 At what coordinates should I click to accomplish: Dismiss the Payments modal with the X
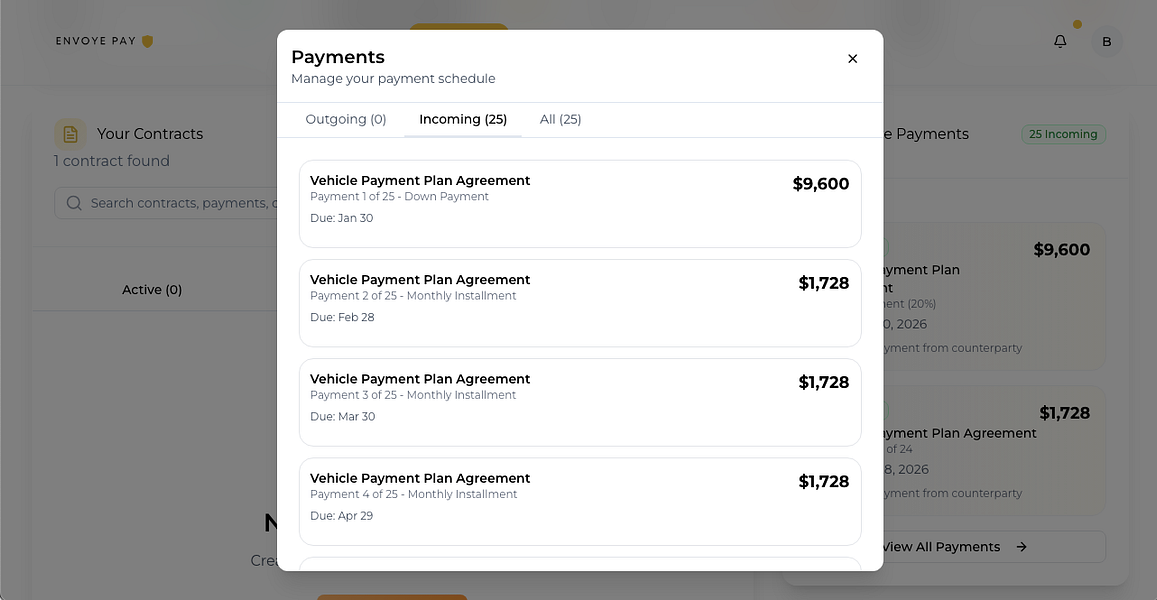tap(852, 58)
